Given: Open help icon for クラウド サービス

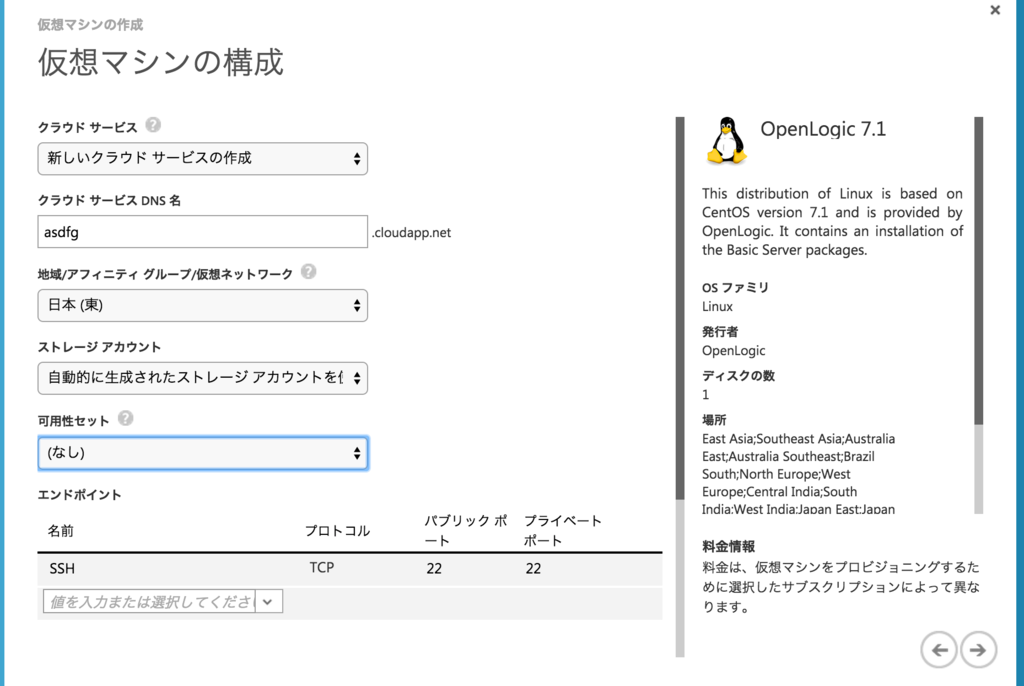Looking at the screenshot, I should tap(153, 125).
